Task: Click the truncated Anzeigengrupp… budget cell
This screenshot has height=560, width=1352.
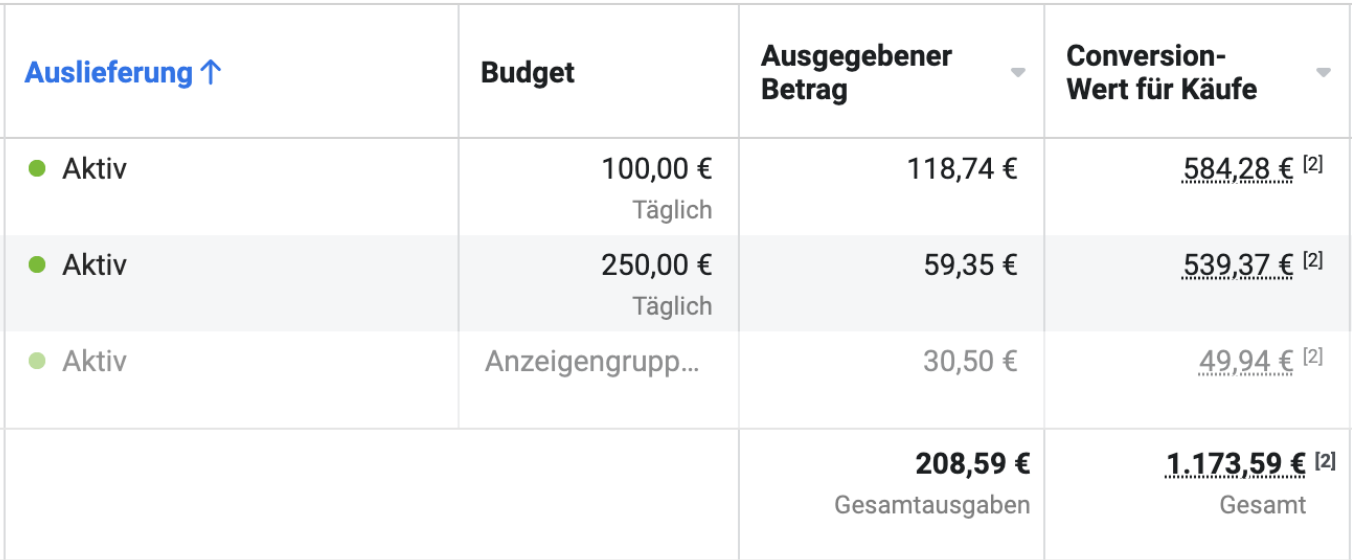Action: pyautogui.click(x=592, y=361)
